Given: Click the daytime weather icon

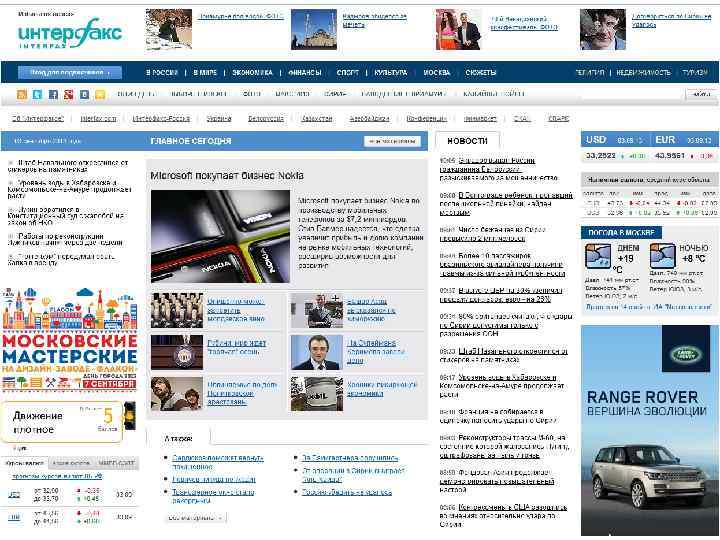Looking at the screenshot, I should pos(598,256).
